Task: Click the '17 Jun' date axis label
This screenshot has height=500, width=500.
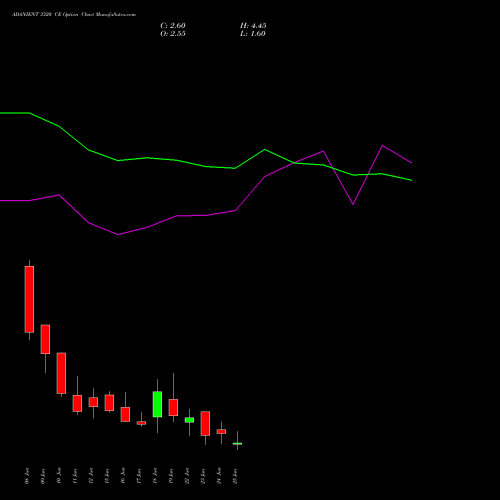Action: tap(139, 476)
